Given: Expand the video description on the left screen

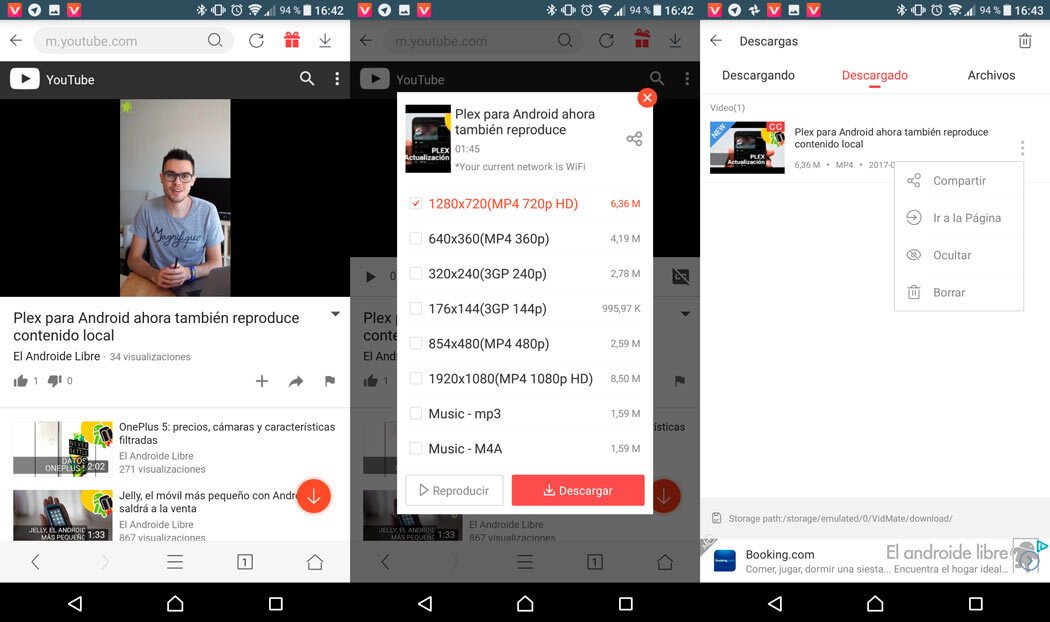Looking at the screenshot, I should coord(335,314).
